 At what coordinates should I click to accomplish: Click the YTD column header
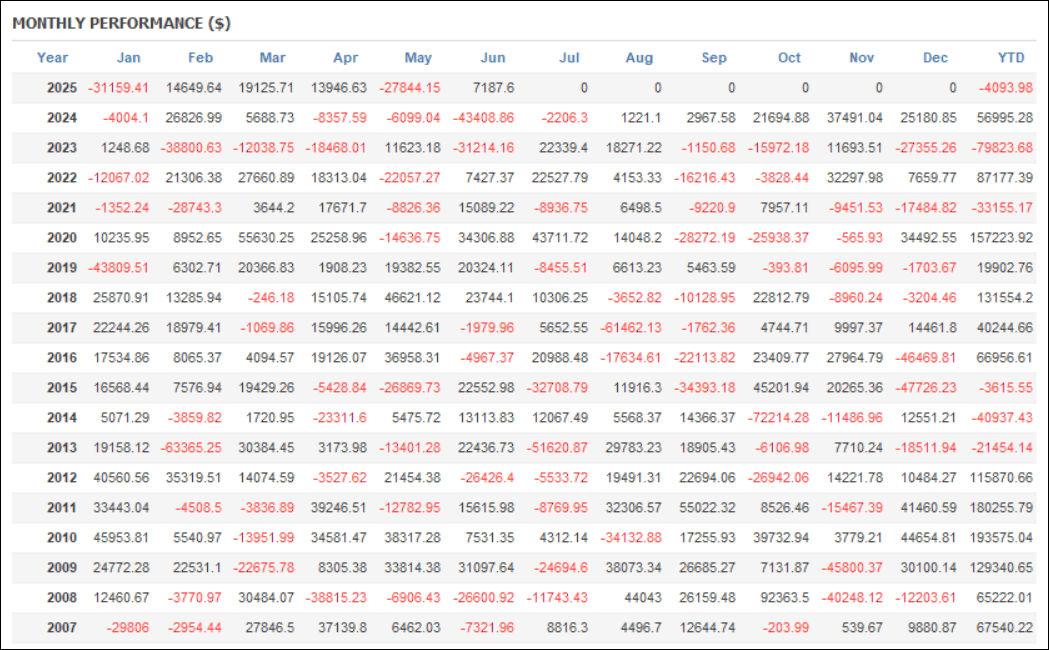(x=1010, y=58)
